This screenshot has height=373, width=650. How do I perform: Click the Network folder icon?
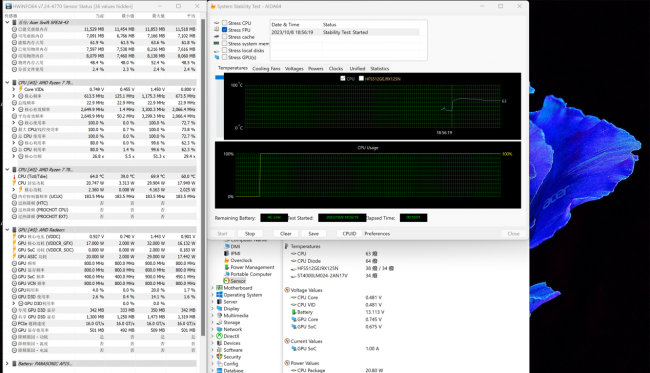[219, 329]
